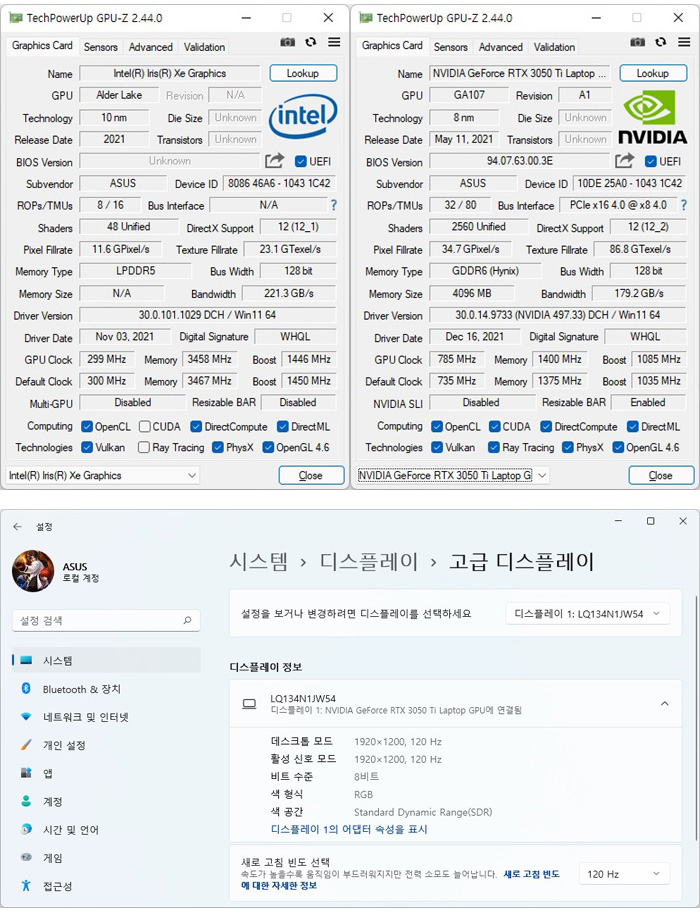Click the apps icon in Settings sidebar

[x=26, y=773]
